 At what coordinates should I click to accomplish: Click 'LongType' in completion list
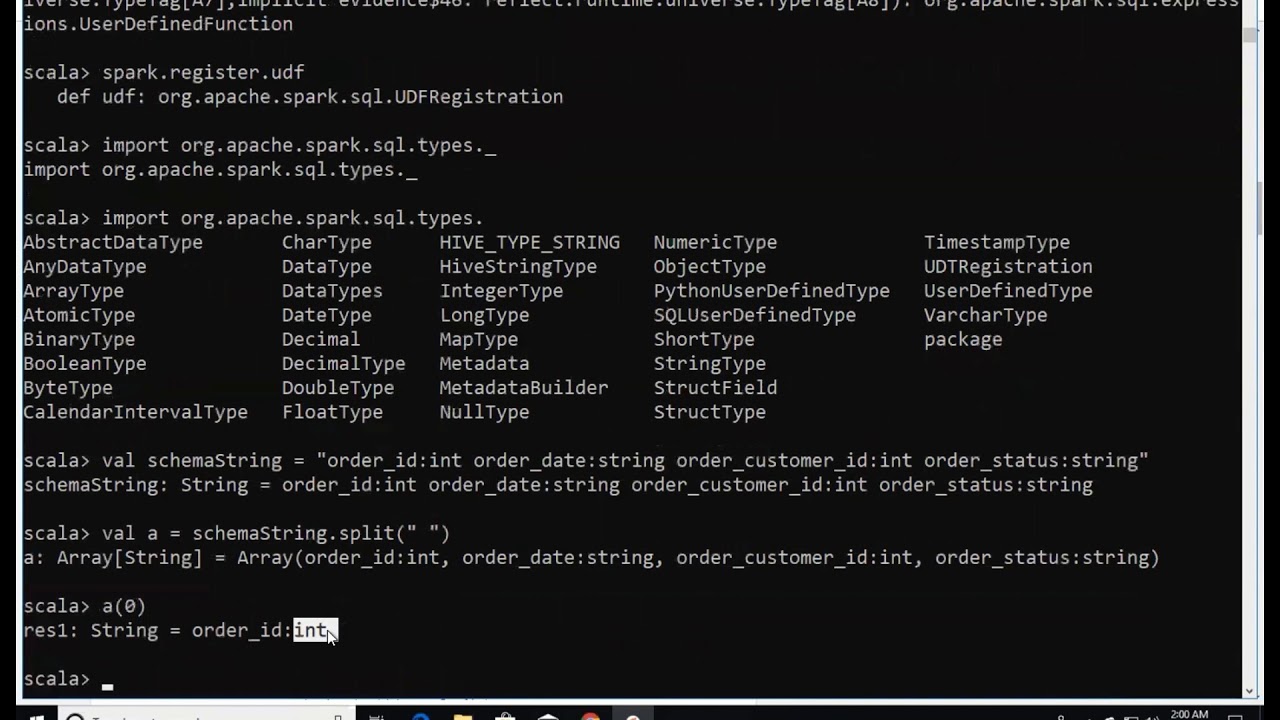(484, 315)
